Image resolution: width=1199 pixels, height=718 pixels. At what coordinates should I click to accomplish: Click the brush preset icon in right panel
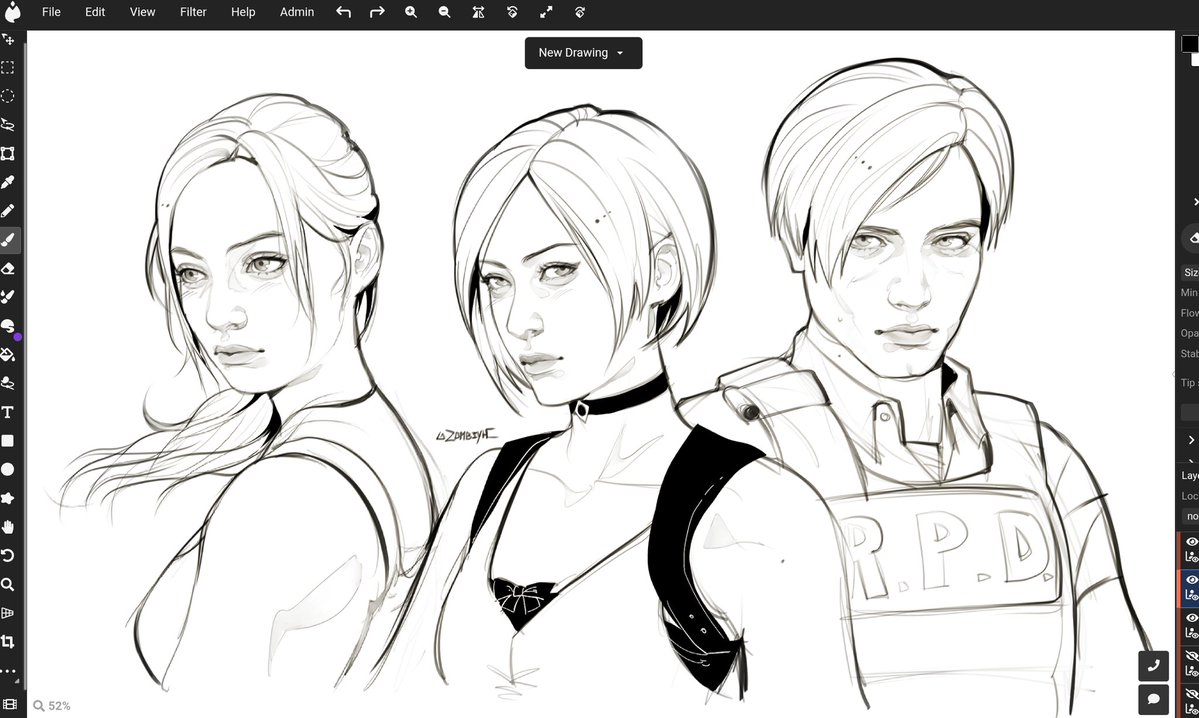click(x=1193, y=239)
